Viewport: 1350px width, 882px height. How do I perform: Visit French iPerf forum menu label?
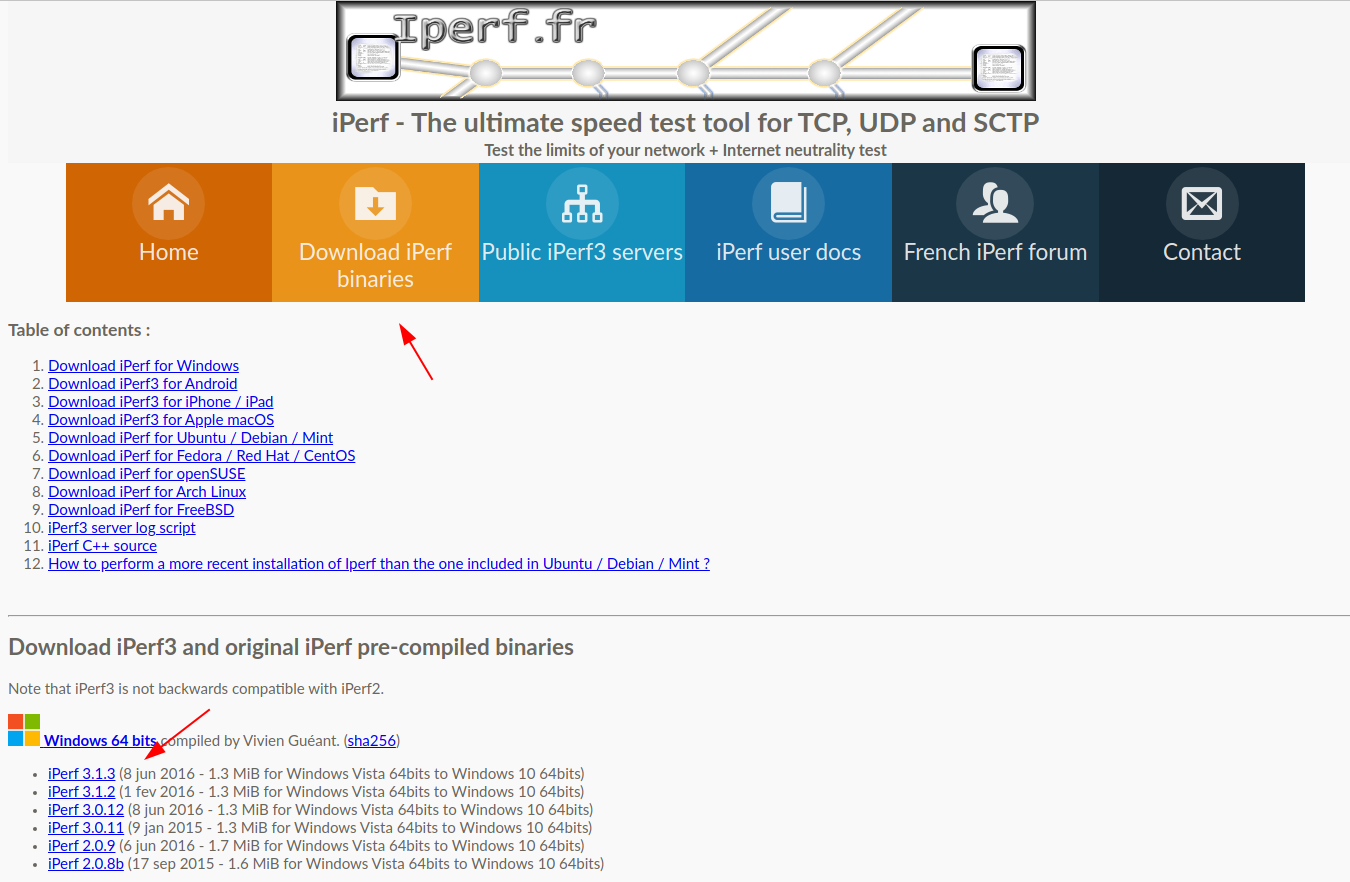[x=995, y=252]
